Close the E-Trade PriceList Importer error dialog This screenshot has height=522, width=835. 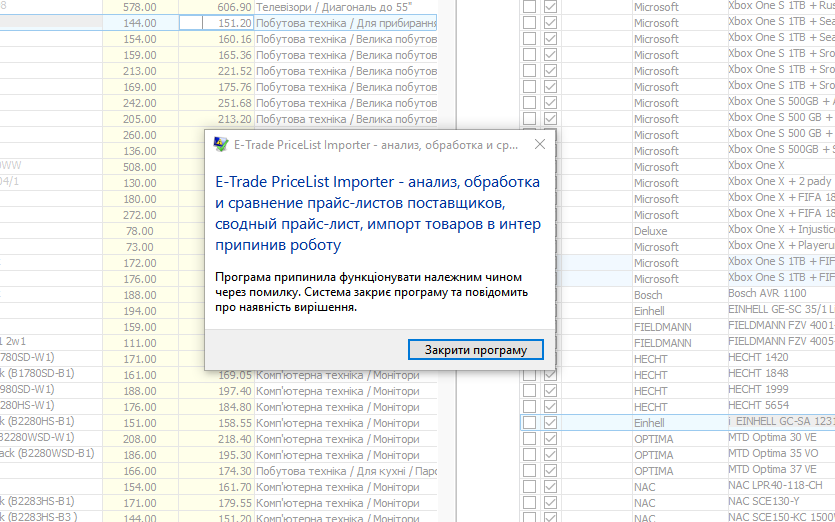point(539,144)
